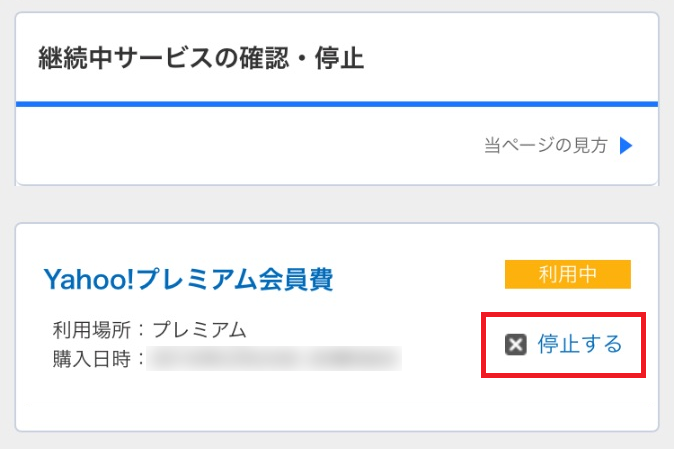Click the word Yahoo! in the service title
The height and width of the screenshot is (449, 674).
[89, 279]
